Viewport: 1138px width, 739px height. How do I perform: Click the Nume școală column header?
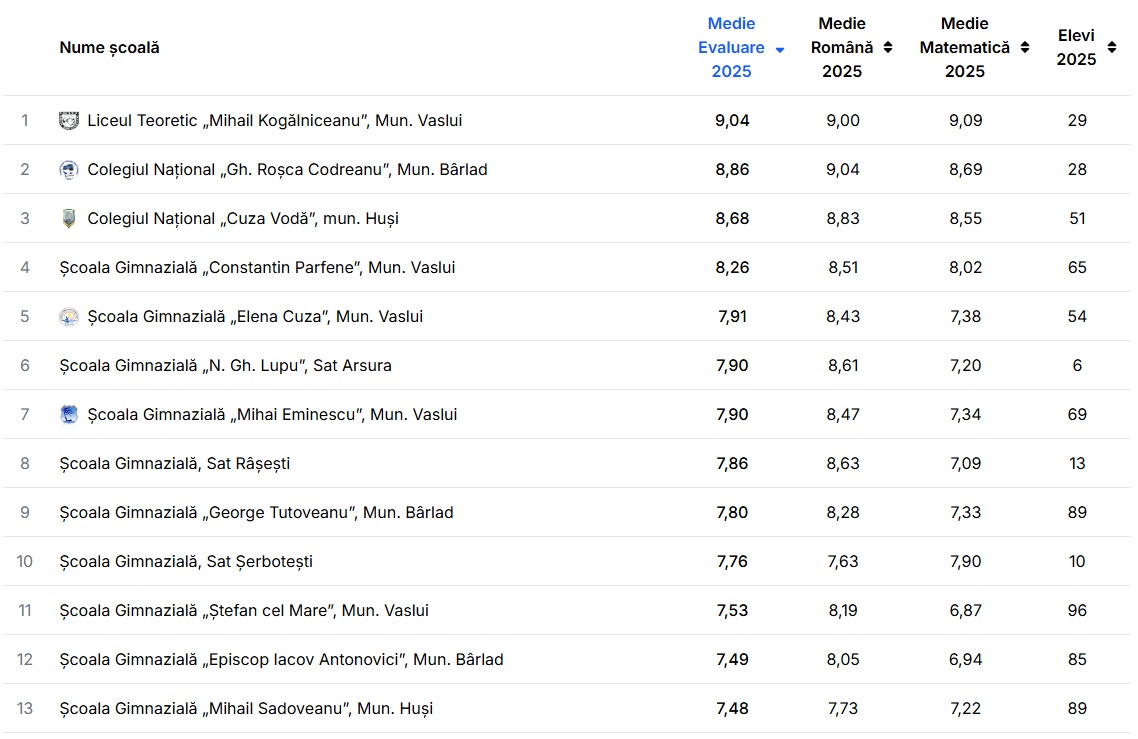click(110, 48)
